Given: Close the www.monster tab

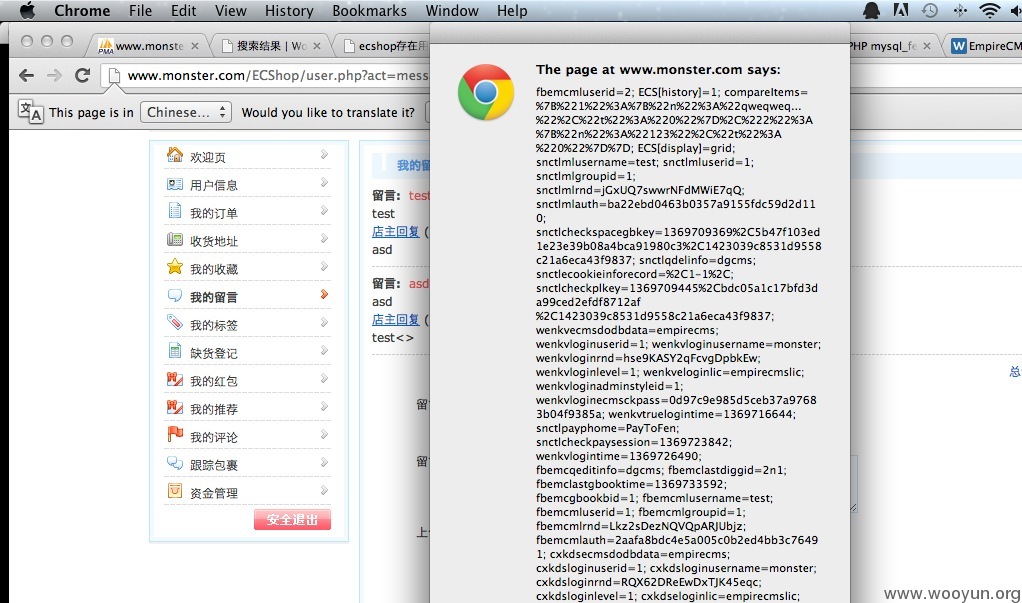Looking at the screenshot, I should pos(195,46).
